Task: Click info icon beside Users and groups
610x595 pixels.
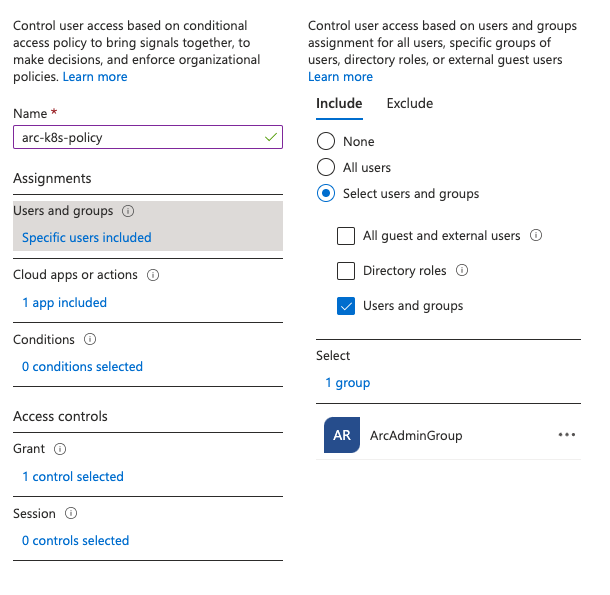Action: coord(128,211)
